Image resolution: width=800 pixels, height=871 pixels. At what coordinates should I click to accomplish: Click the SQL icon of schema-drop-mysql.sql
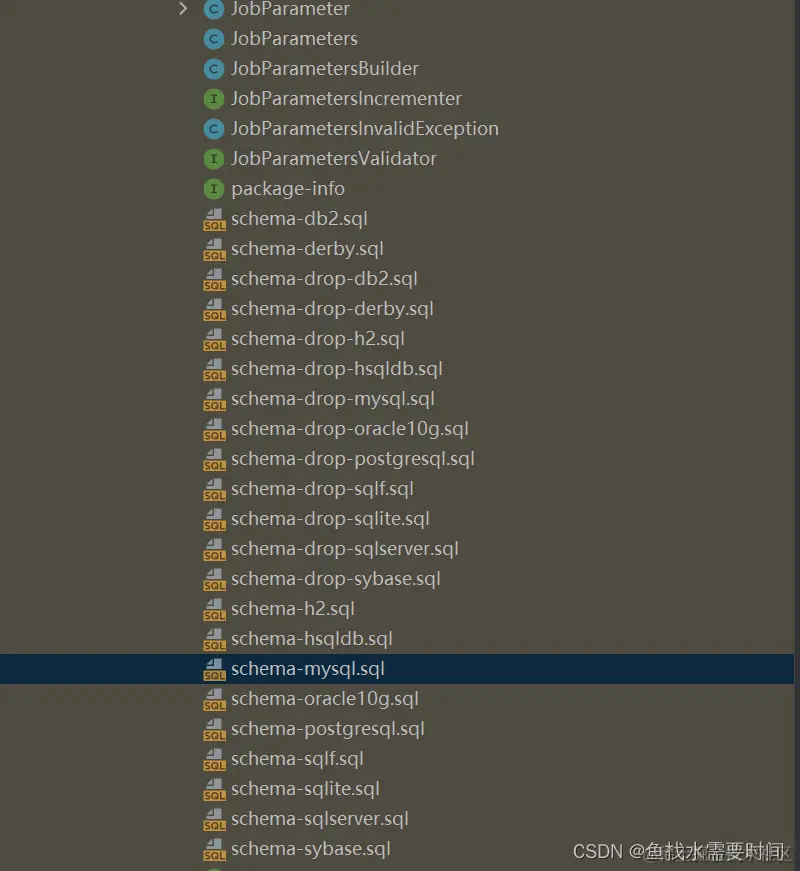coord(214,399)
